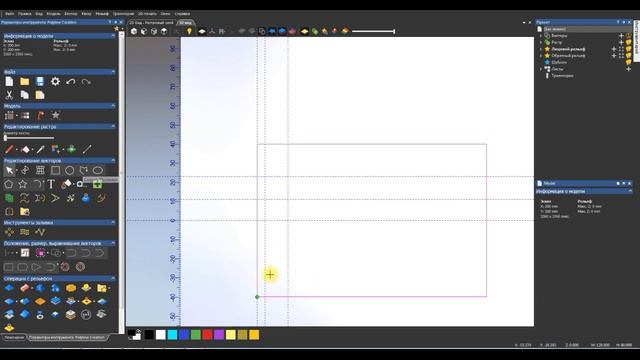Click the primary/secondary color swap box
Screen dimensions: 640x360
coord(134,335)
